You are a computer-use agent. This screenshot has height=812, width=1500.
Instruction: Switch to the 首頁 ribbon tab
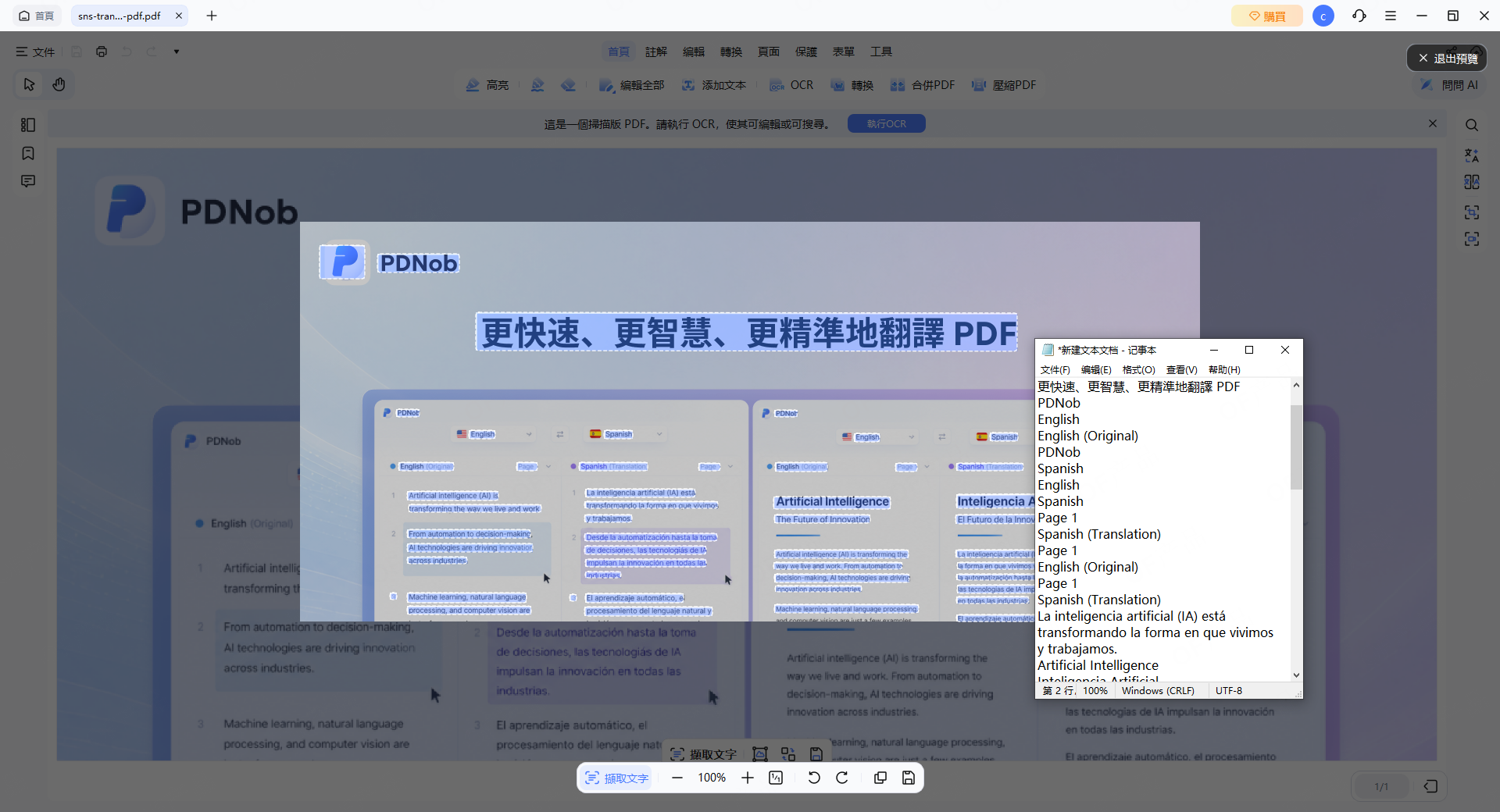pos(619,52)
